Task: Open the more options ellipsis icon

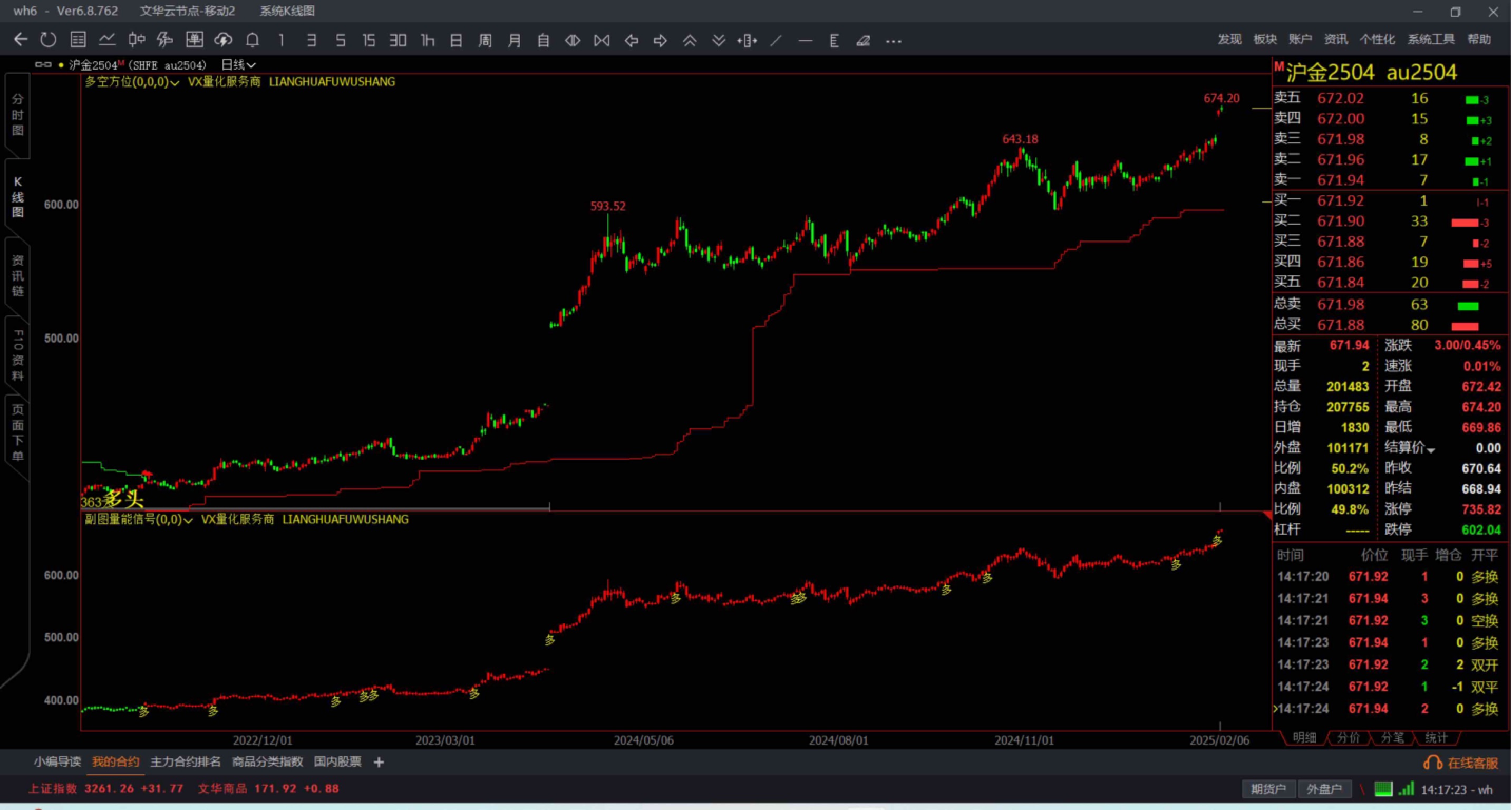Action: click(894, 41)
